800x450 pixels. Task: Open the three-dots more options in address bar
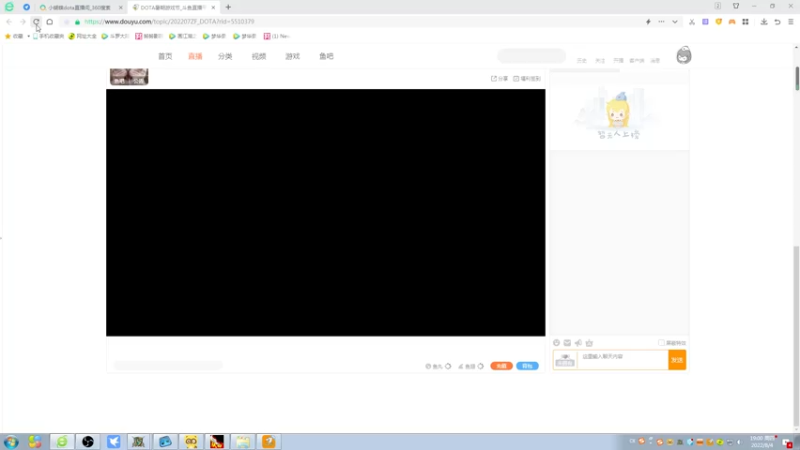point(661,21)
